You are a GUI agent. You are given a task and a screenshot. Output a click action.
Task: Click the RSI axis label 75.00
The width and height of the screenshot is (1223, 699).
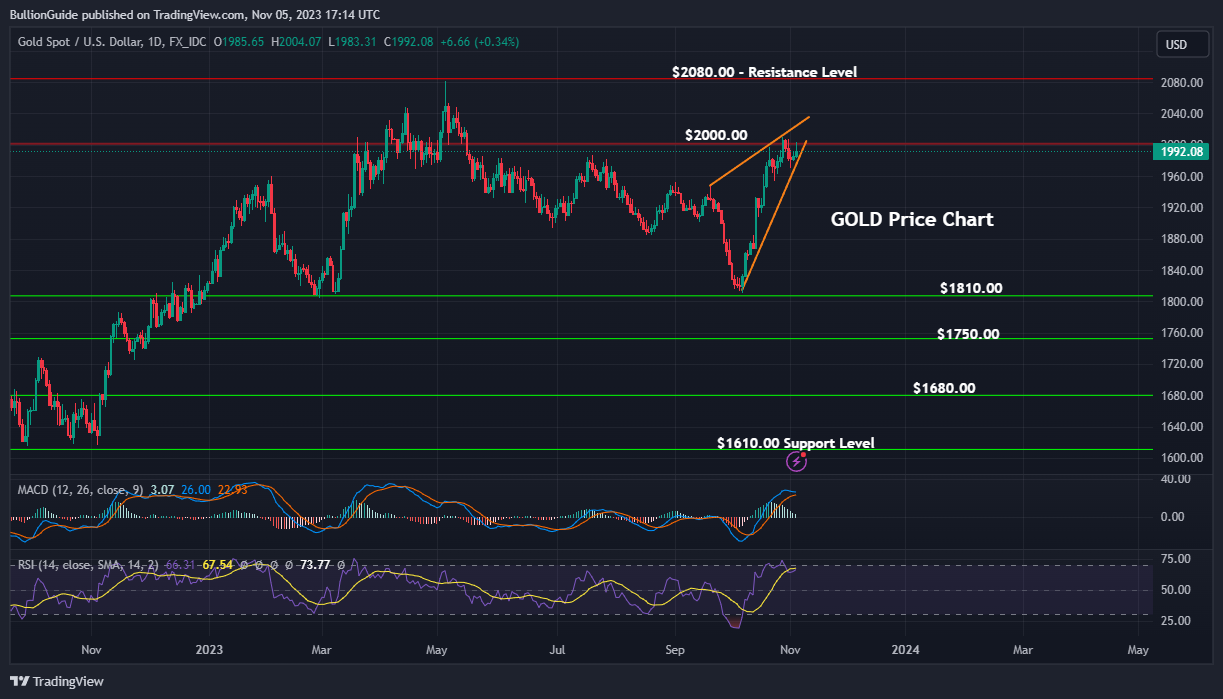click(x=1173, y=558)
